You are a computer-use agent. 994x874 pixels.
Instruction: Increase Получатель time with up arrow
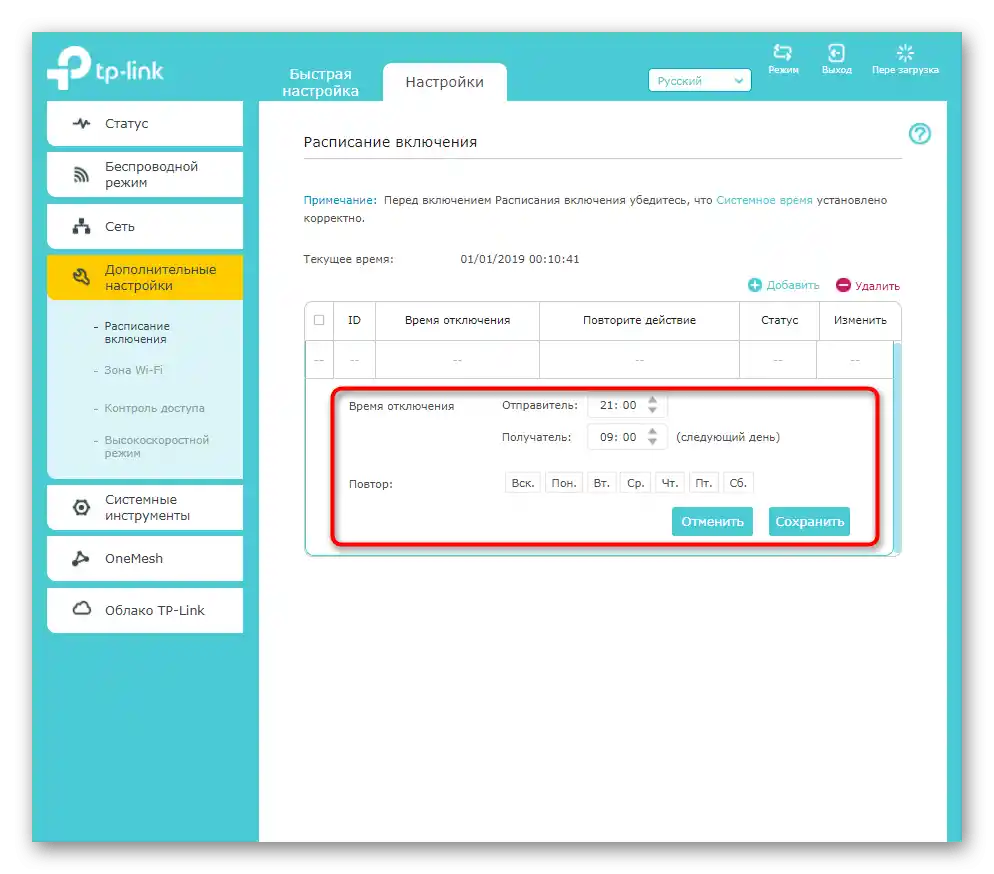pyautogui.click(x=652, y=432)
